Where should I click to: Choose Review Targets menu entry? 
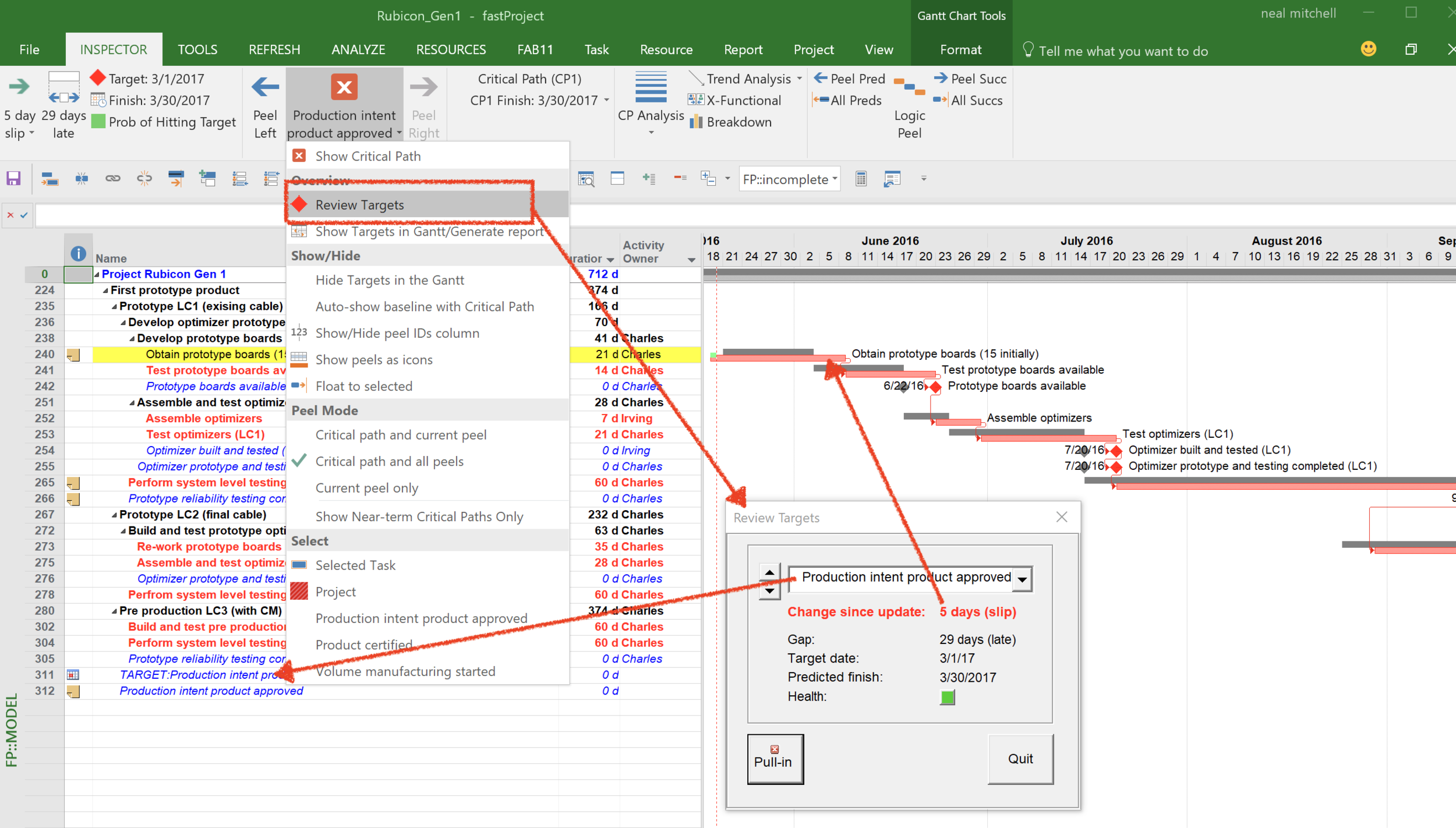coord(427,205)
